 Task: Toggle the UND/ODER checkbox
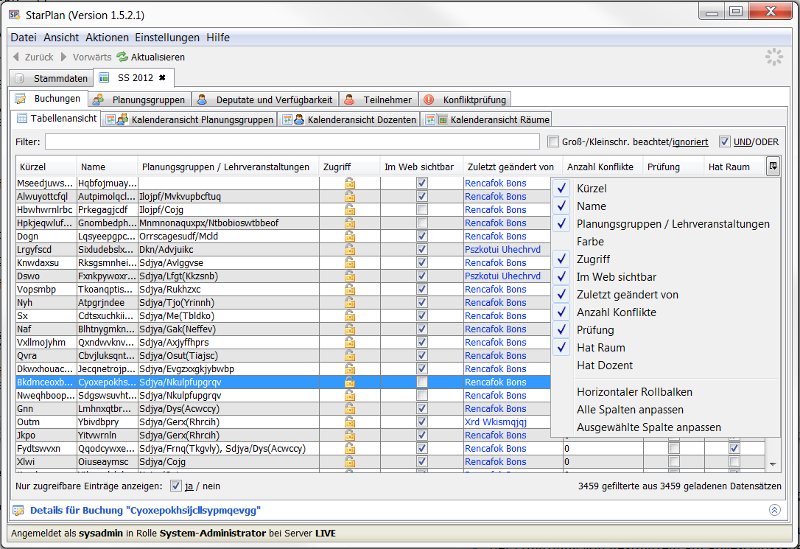724,141
